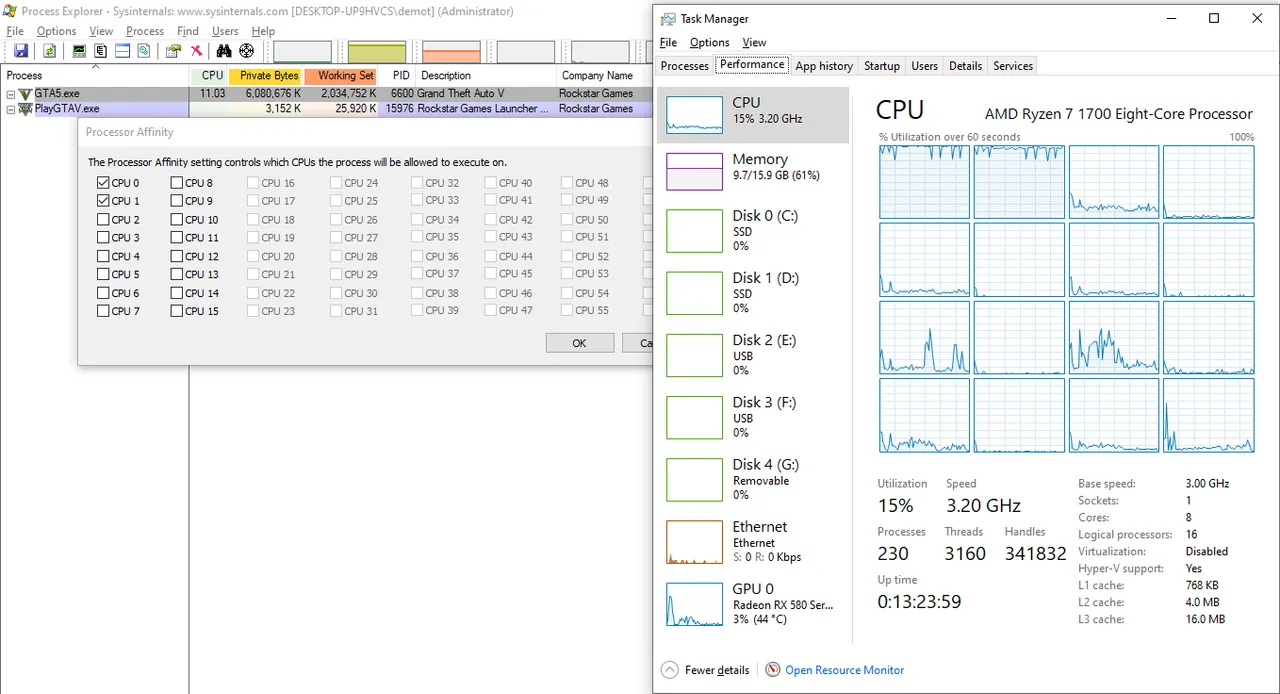
Task: Collapse the GTA5.exe tree node
Action: [x=11, y=94]
